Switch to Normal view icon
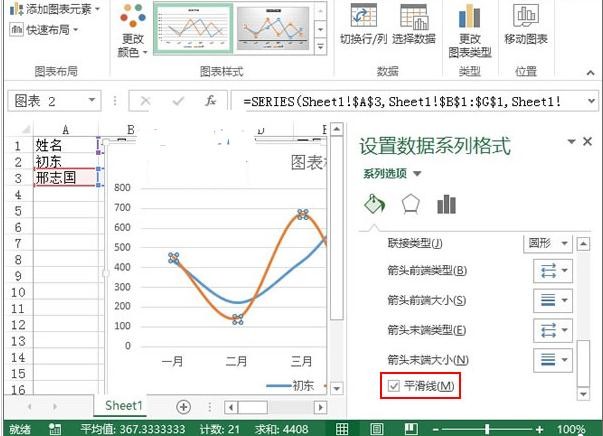 coord(342,429)
